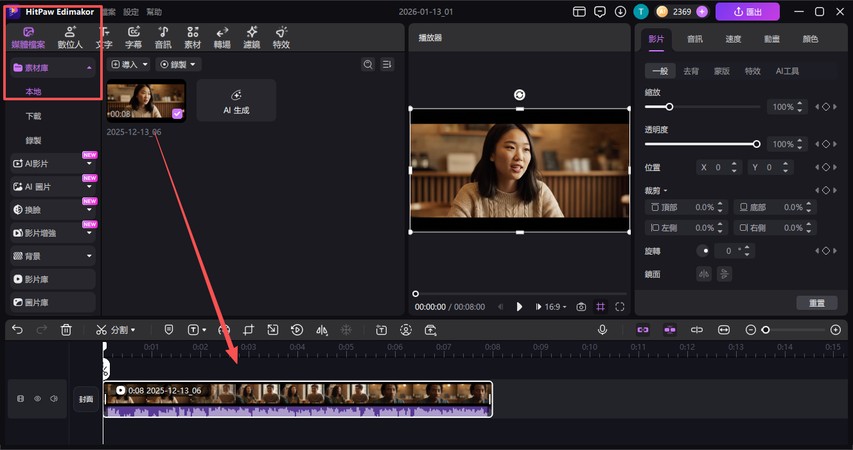Switch to the 動畫 animation tab
853x450 pixels.
(771, 39)
